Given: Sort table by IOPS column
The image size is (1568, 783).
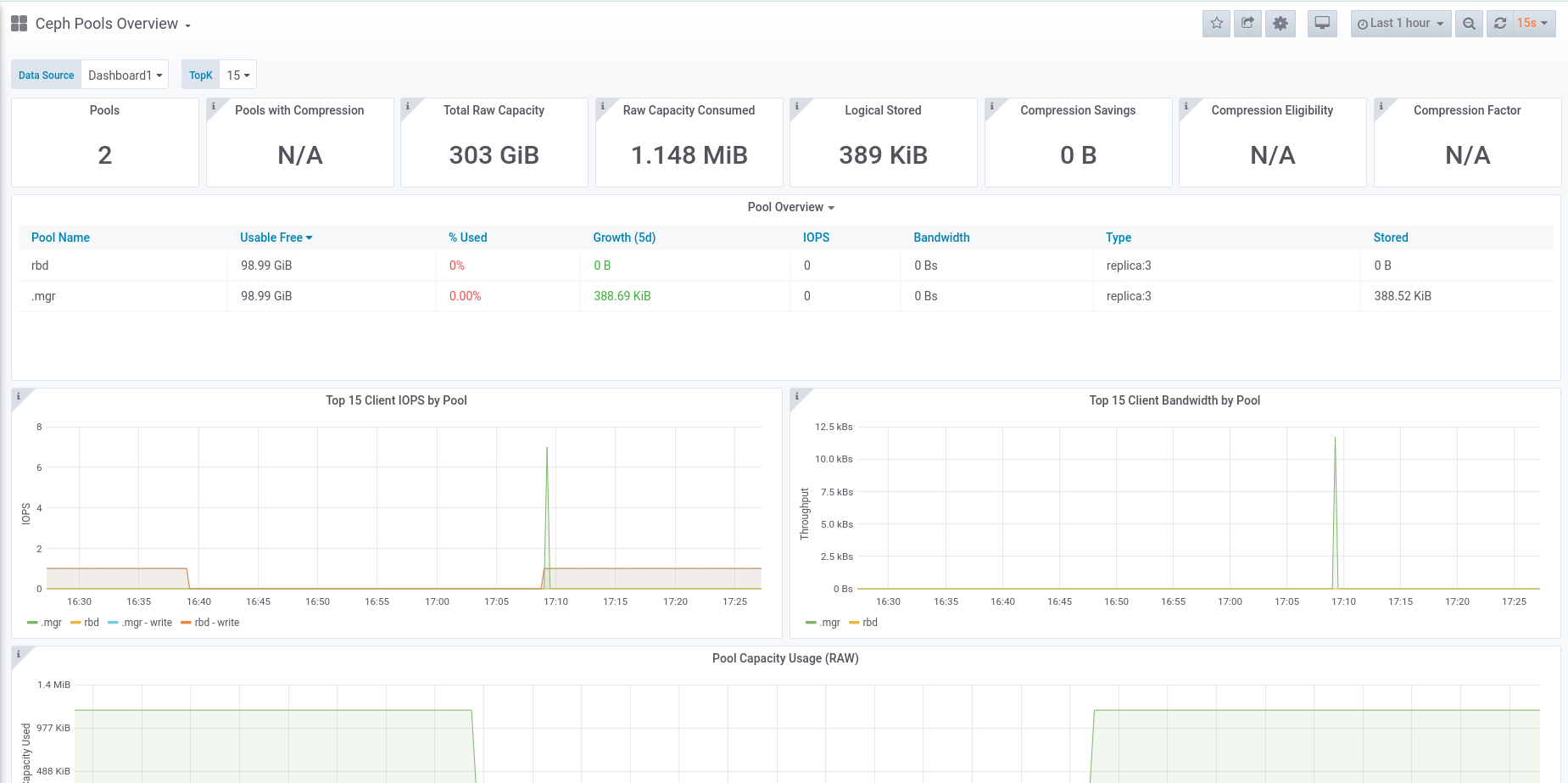Looking at the screenshot, I should [816, 238].
